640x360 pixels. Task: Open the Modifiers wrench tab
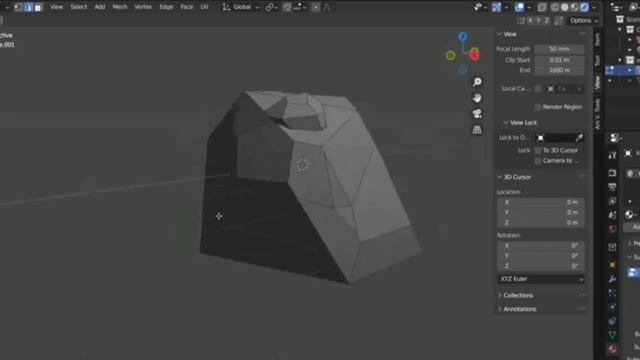(612, 279)
